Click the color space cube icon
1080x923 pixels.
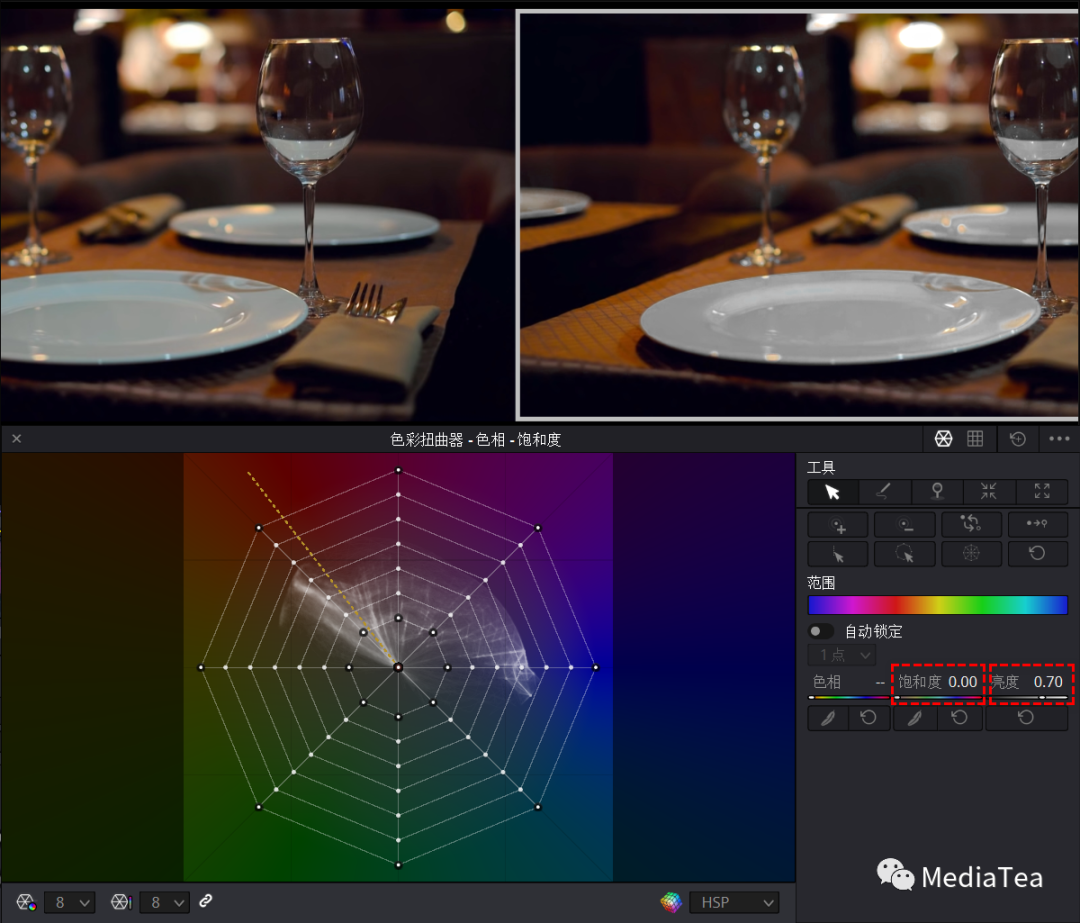click(x=671, y=902)
